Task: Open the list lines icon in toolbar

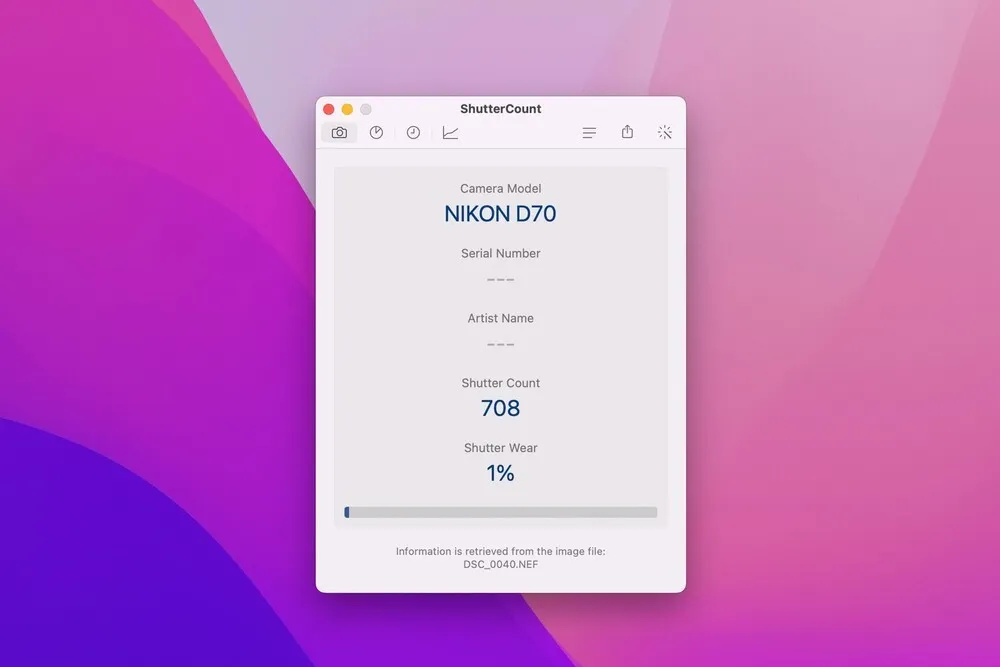Action: coord(589,133)
